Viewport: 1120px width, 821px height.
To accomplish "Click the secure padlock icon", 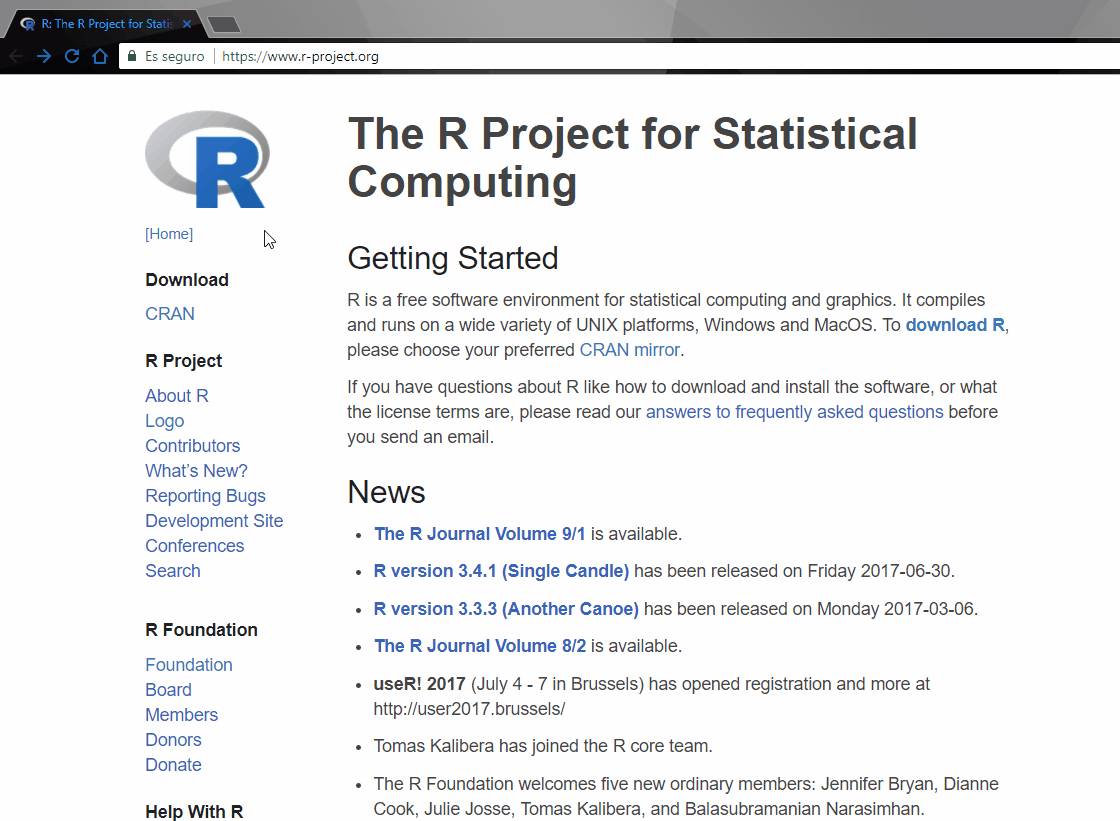I will pos(131,56).
